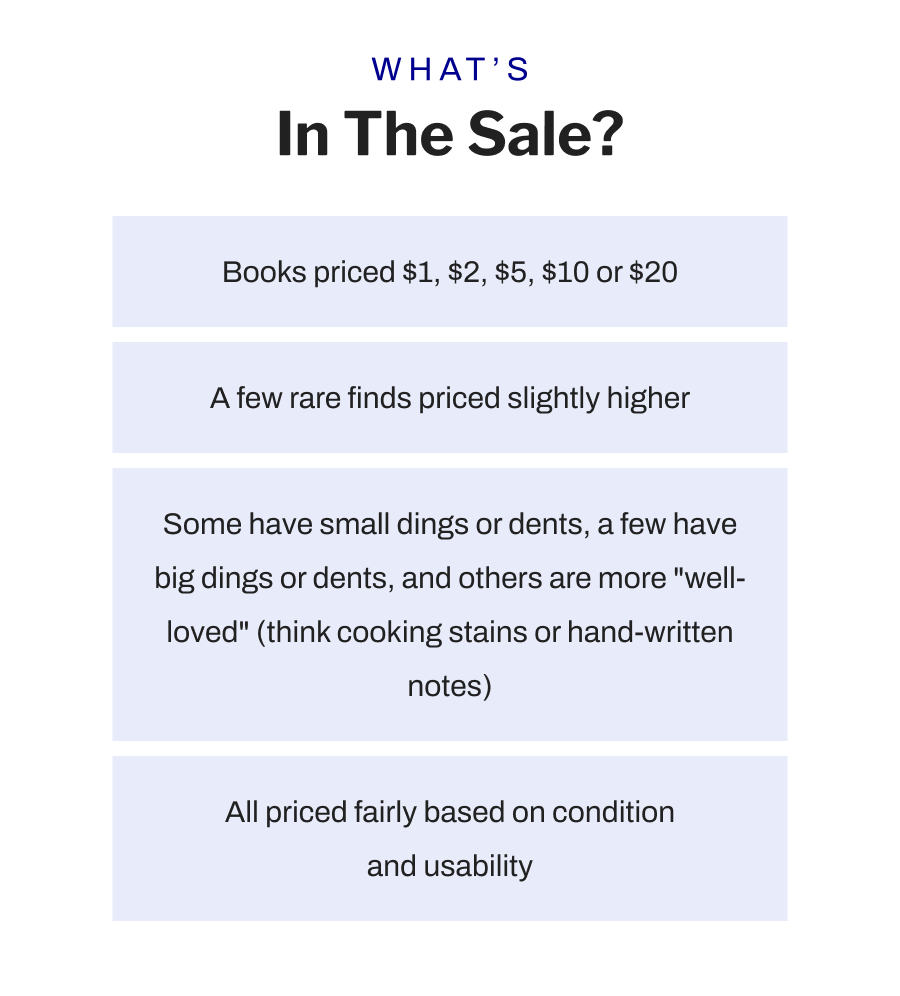Click the "based on condition" text
Viewport: 900px width, 996px height.
coord(549,812)
